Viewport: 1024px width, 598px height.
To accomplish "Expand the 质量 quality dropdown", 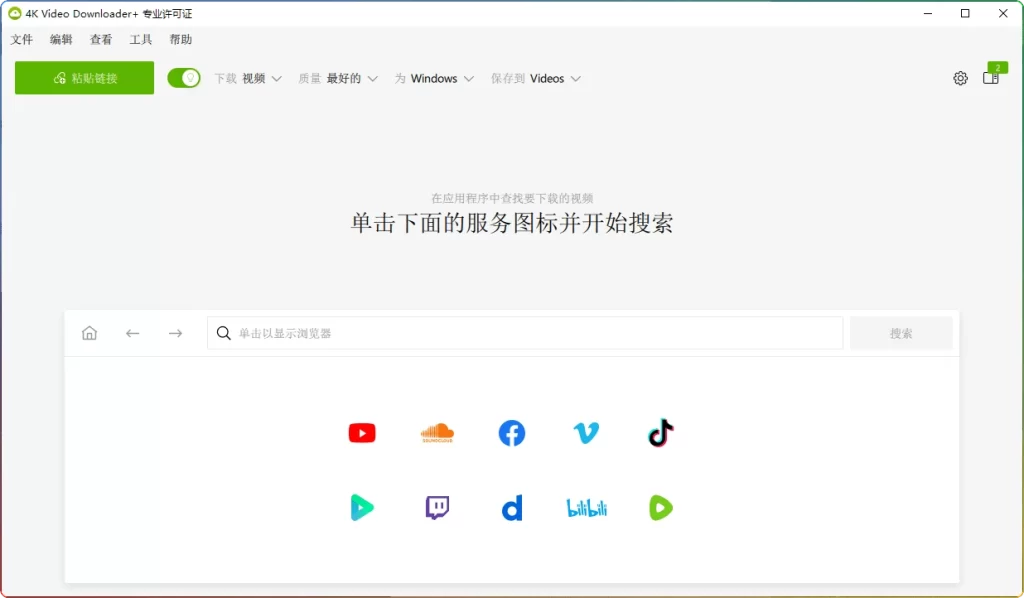I will [340, 77].
